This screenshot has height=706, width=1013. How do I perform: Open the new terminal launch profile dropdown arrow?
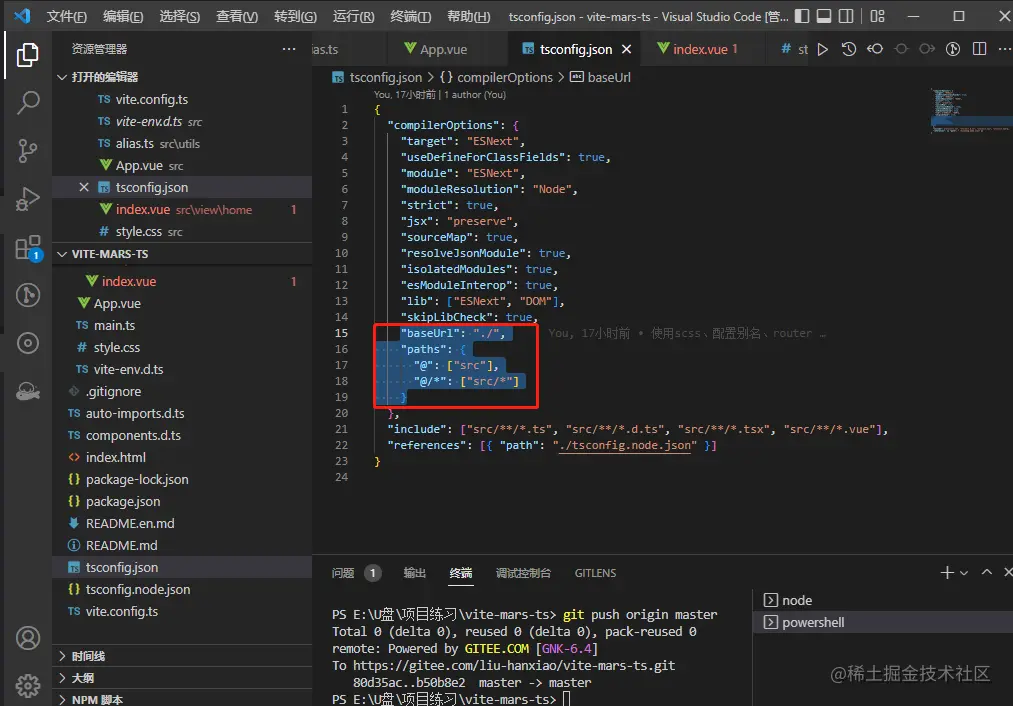coord(964,573)
